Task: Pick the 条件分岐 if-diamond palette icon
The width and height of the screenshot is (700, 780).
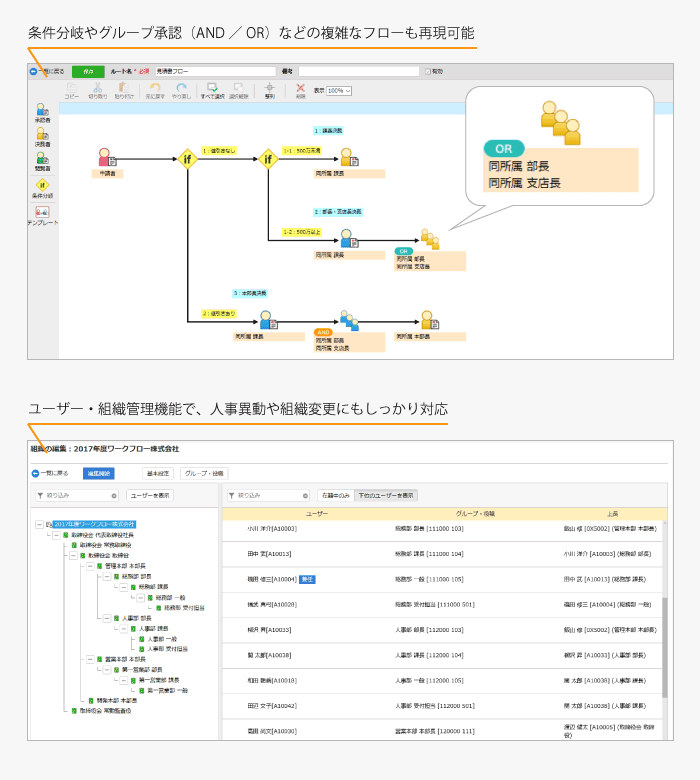Action: [x=42, y=185]
